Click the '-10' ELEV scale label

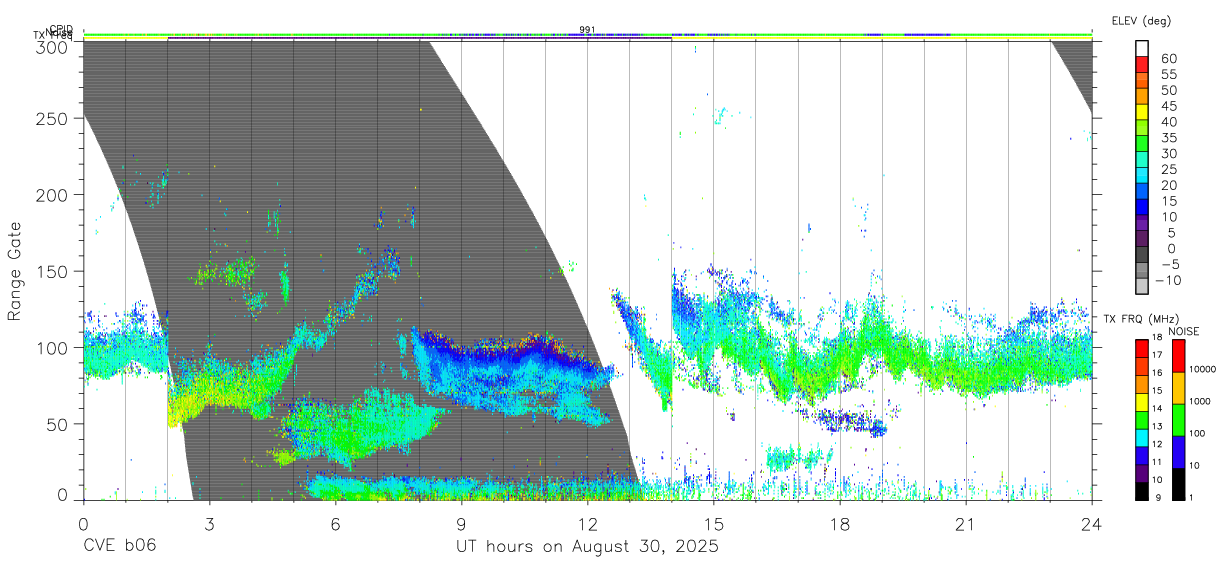pos(1166,280)
